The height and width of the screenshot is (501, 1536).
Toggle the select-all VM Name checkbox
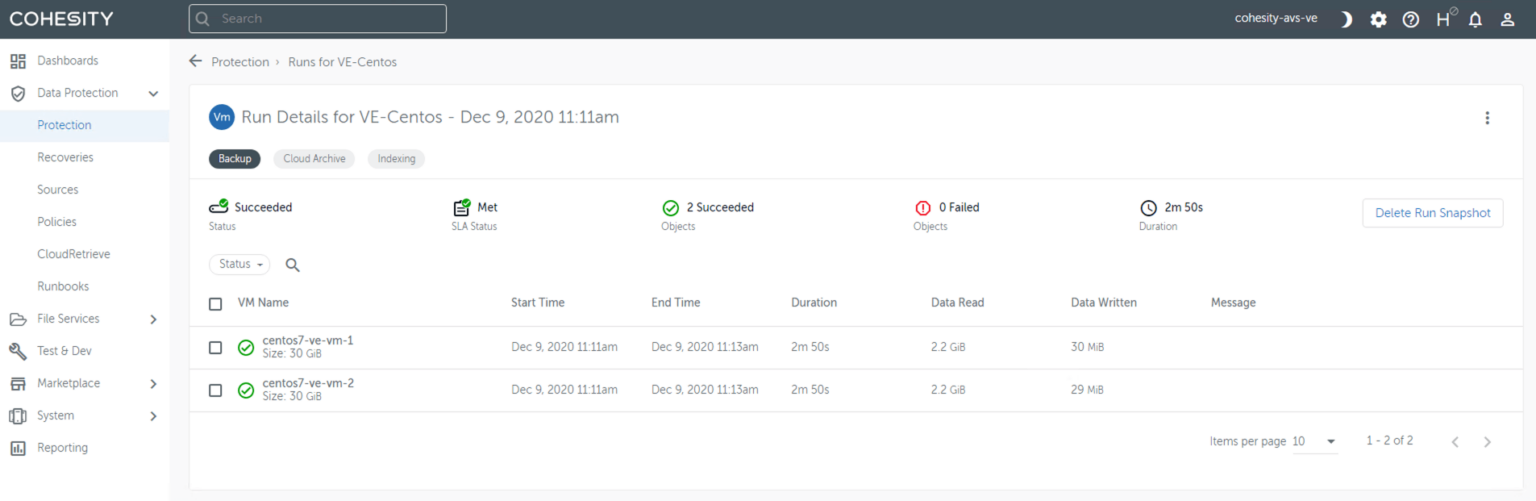216,303
